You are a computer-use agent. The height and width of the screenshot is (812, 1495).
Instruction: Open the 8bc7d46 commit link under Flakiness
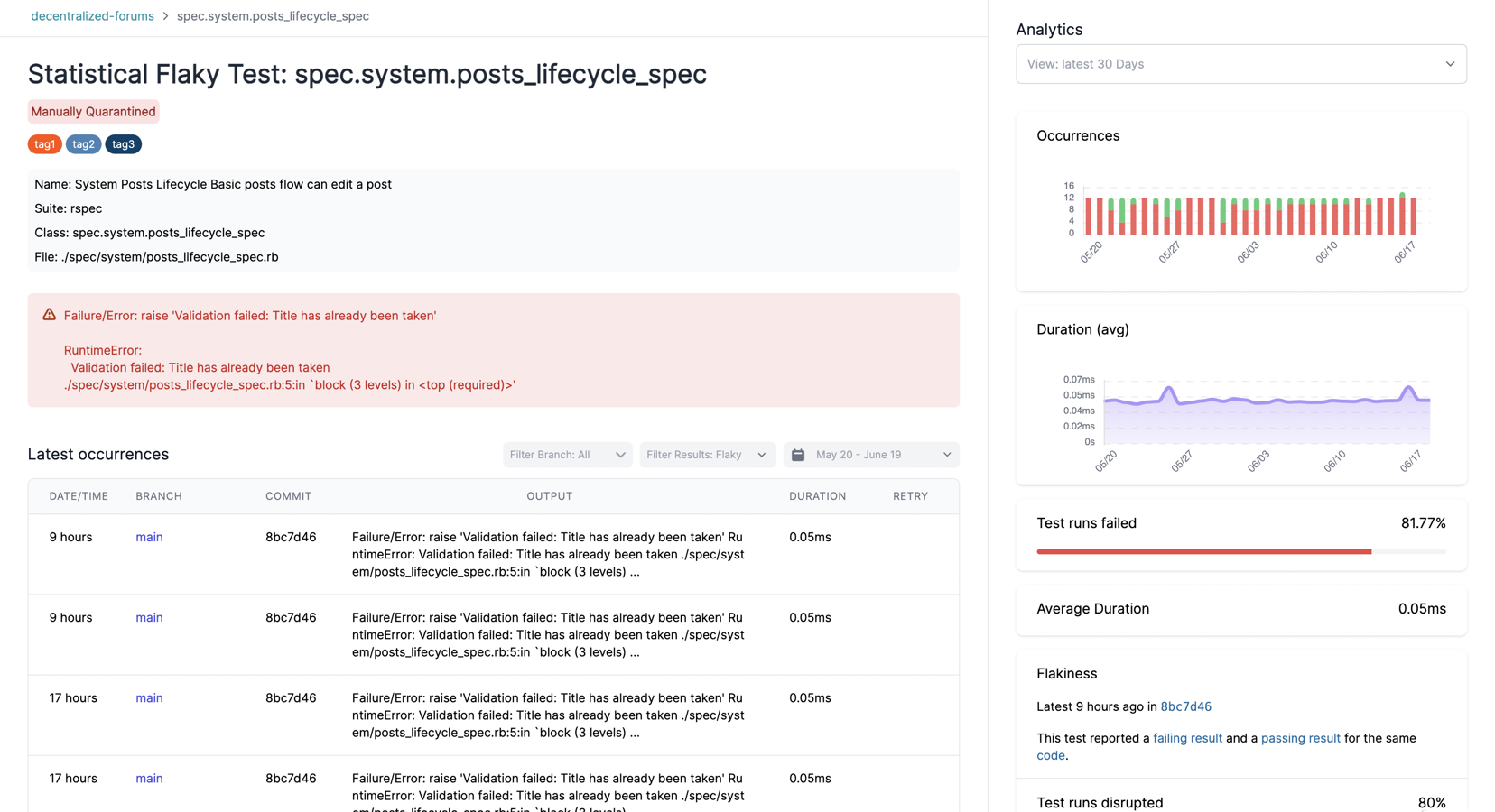click(1185, 706)
